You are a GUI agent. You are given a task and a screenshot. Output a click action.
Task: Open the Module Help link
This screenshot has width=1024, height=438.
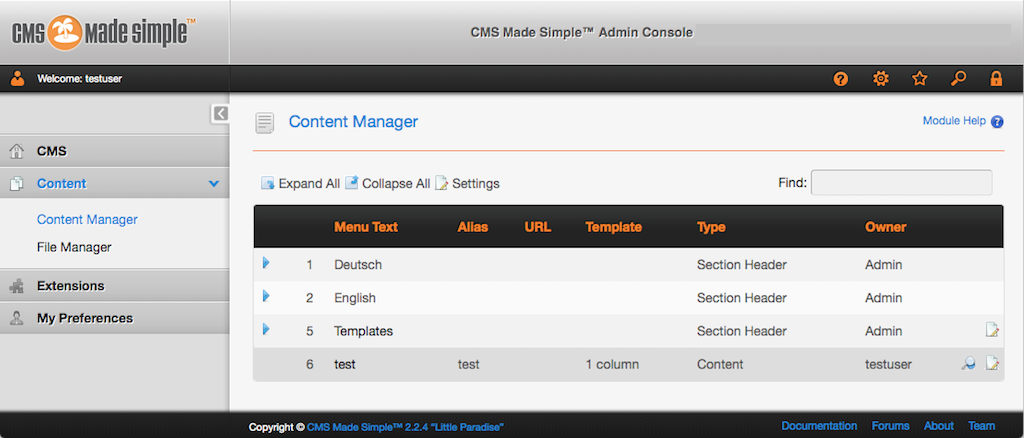pyautogui.click(x=954, y=121)
